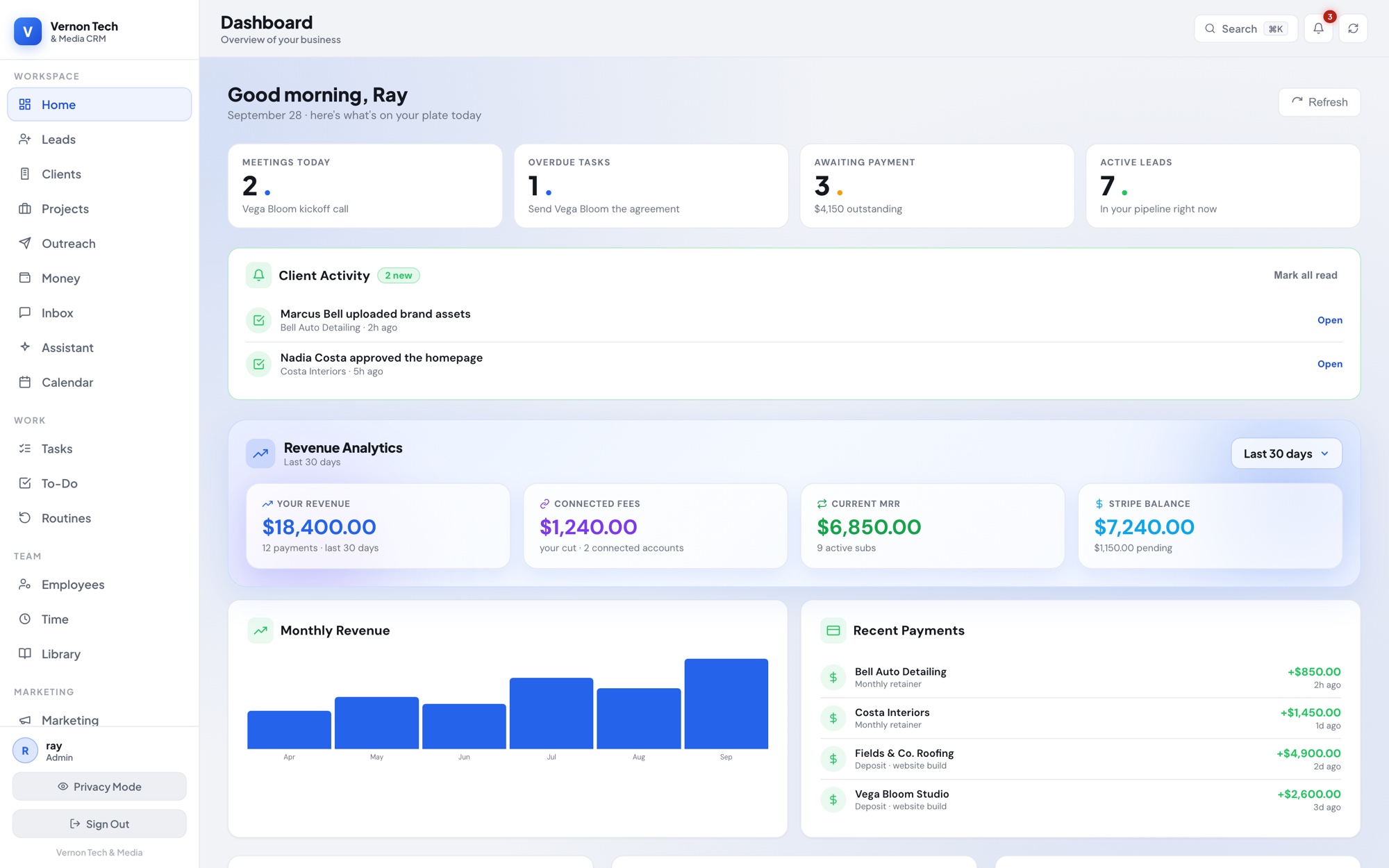This screenshot has width=1389, height=868.
Task: Click Mark all read
Action: coord(1305,275)
